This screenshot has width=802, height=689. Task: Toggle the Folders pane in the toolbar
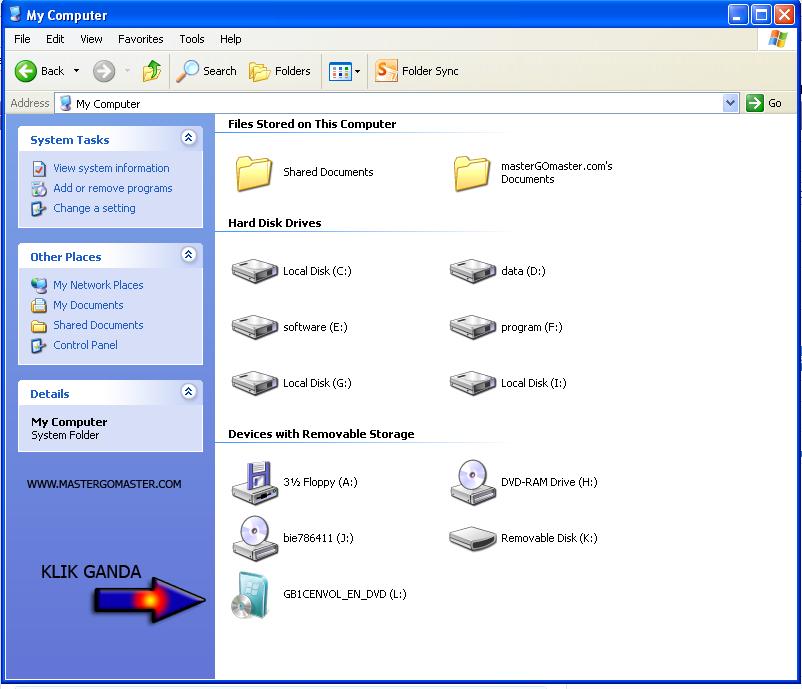[280, 71]
